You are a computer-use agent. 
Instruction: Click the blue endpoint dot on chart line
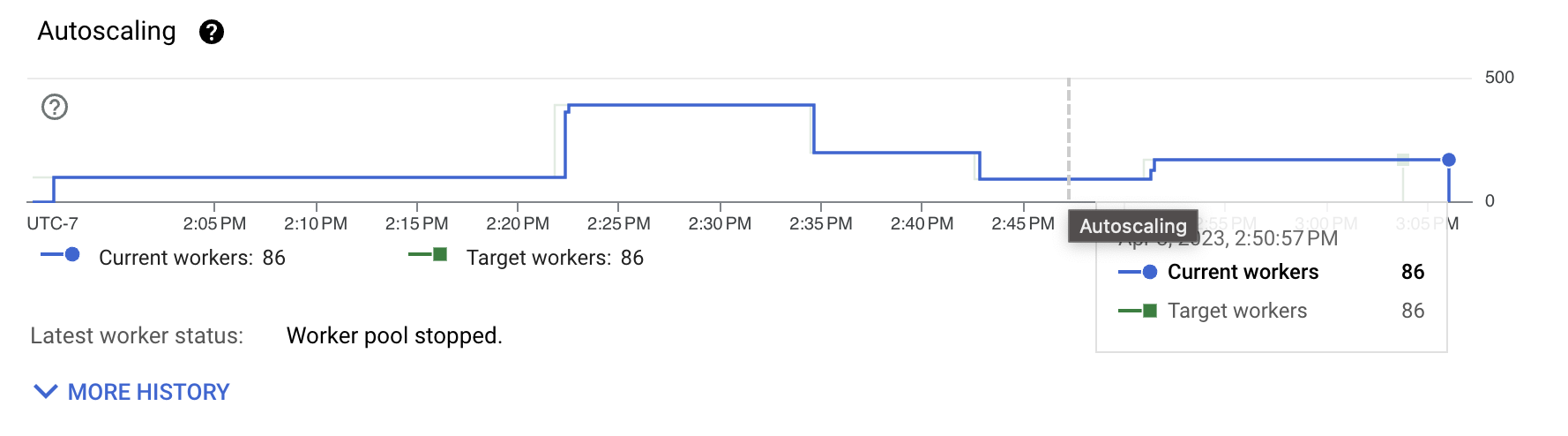pyautogui.click(x=1448, y=160)
